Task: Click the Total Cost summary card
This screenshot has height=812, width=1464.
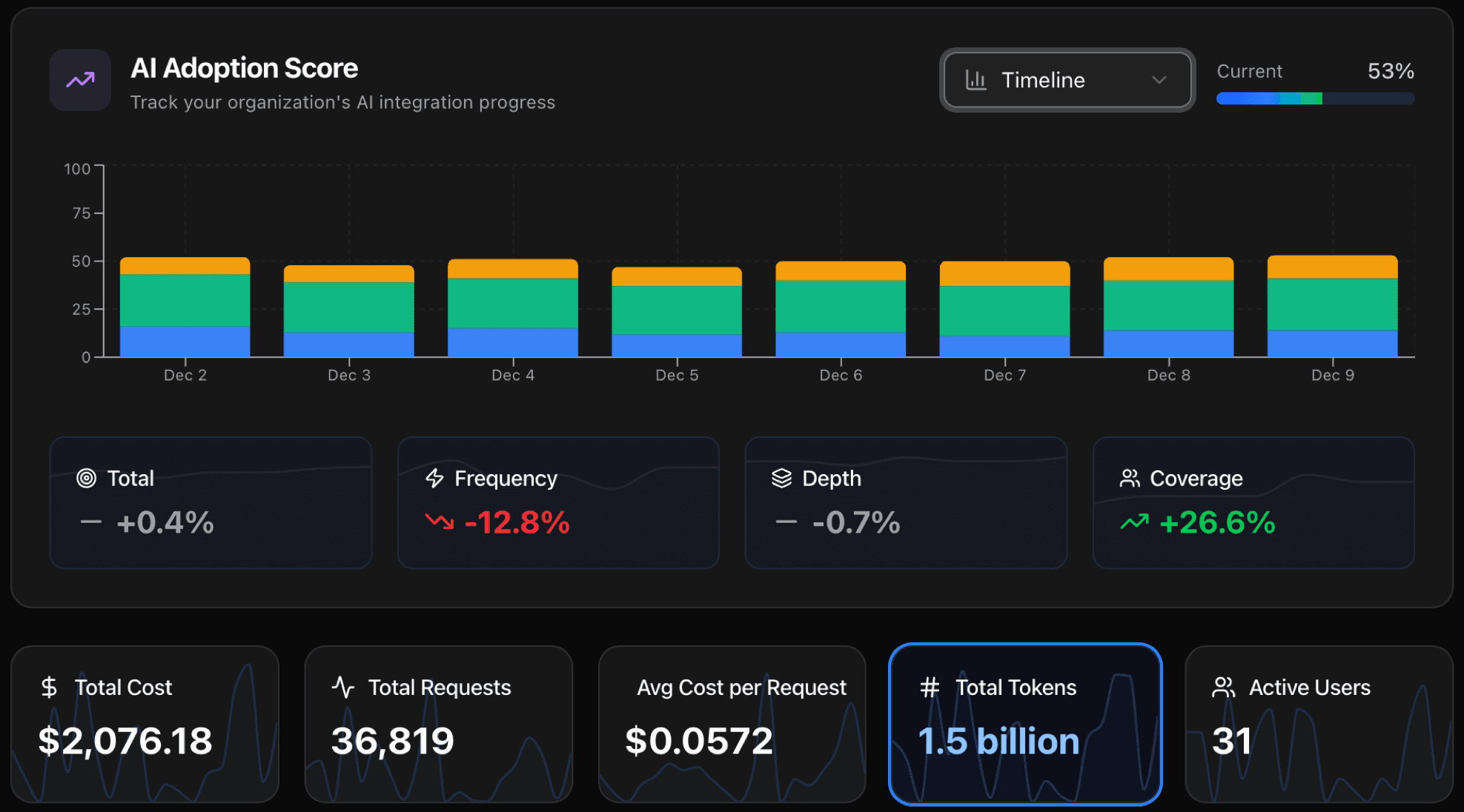Action: coord(145,723)
